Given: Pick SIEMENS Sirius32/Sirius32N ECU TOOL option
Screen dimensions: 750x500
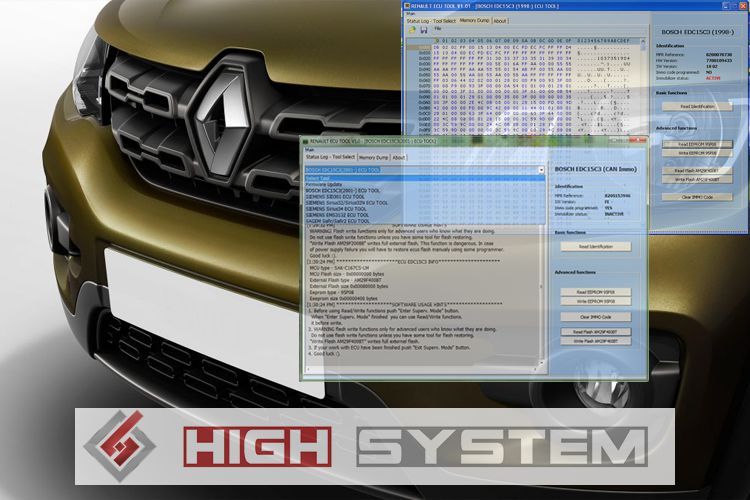Looking at the screenshot, I should click(425, 203).
